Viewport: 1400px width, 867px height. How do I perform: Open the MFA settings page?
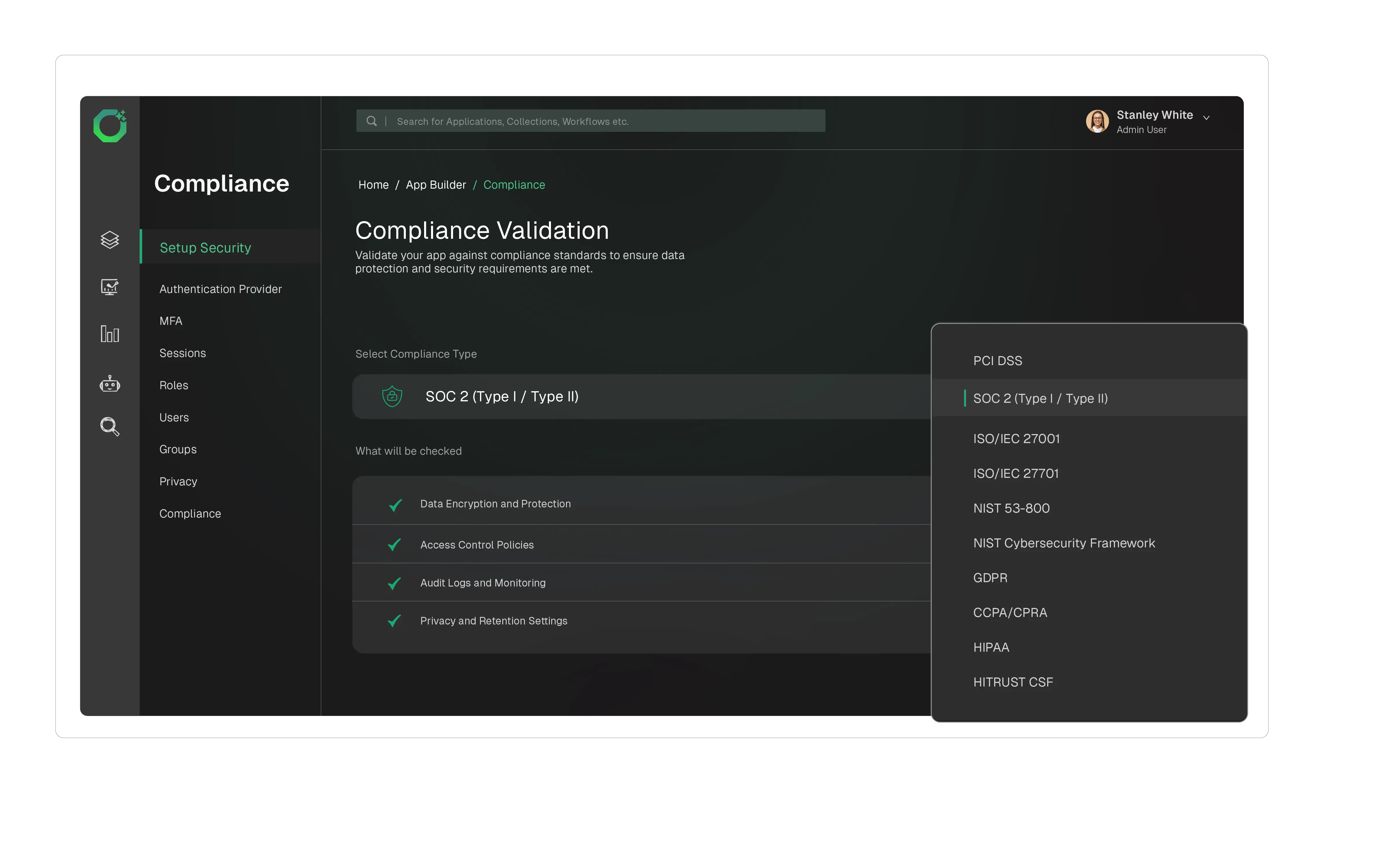(171, 321)
